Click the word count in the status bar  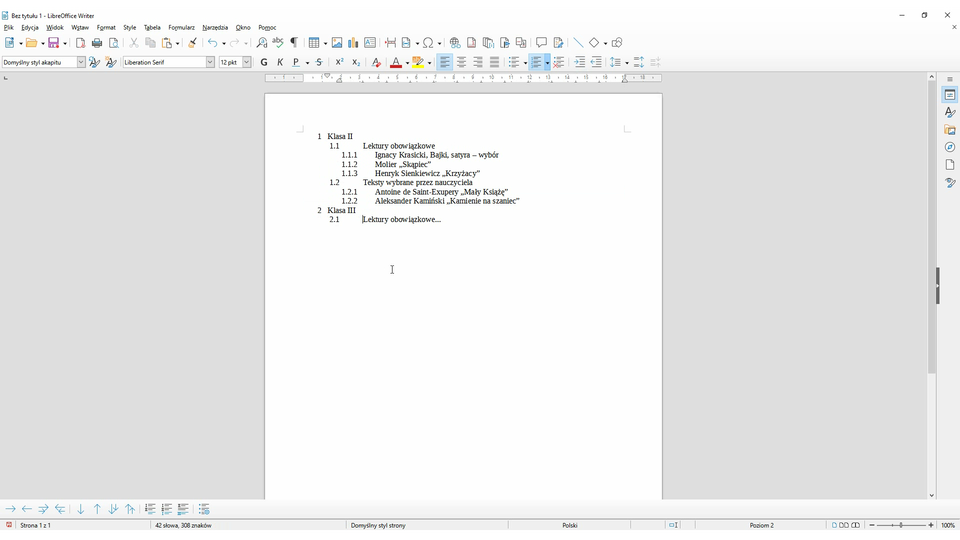[183, 525]
